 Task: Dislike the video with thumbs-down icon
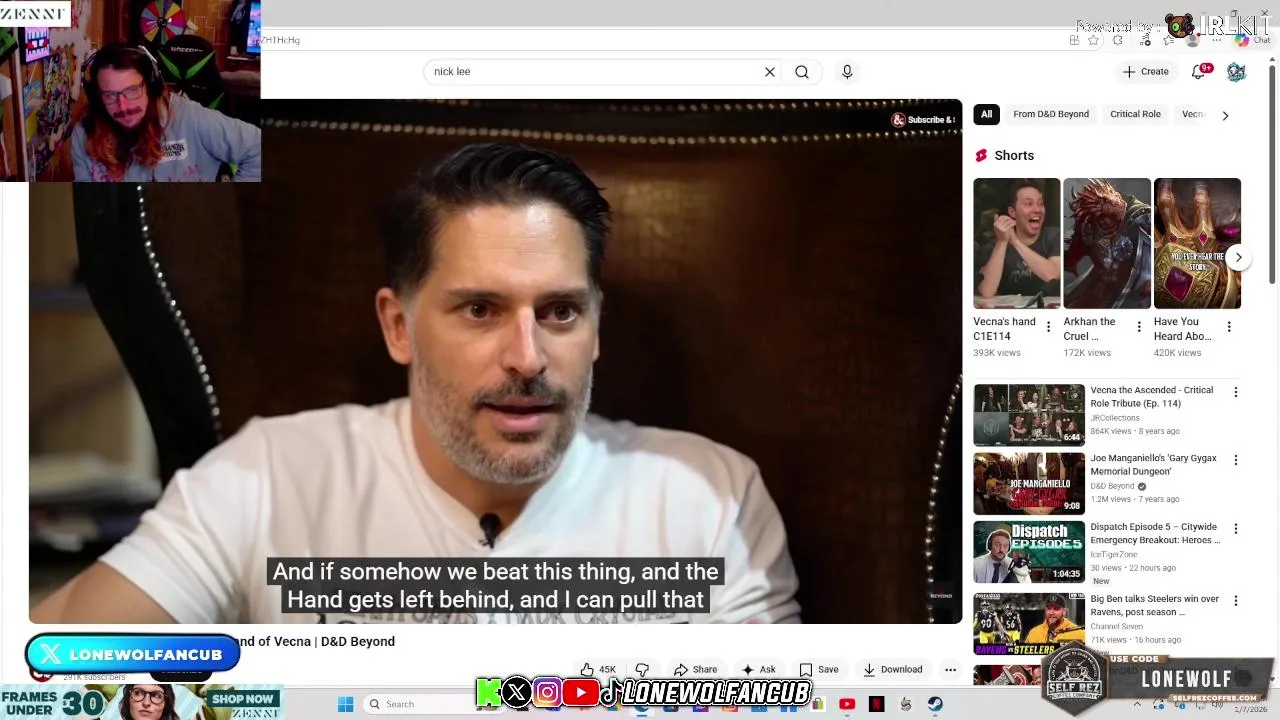[642, 670]
